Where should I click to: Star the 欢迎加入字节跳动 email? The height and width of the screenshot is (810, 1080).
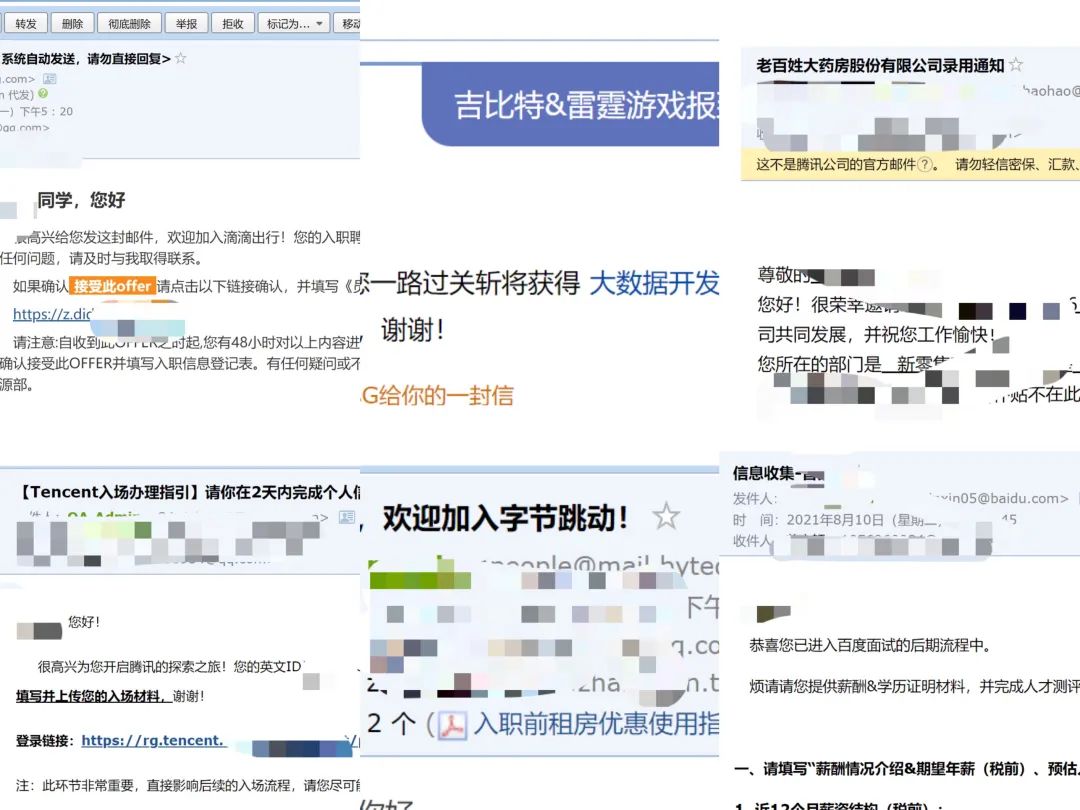coord(666,516)
